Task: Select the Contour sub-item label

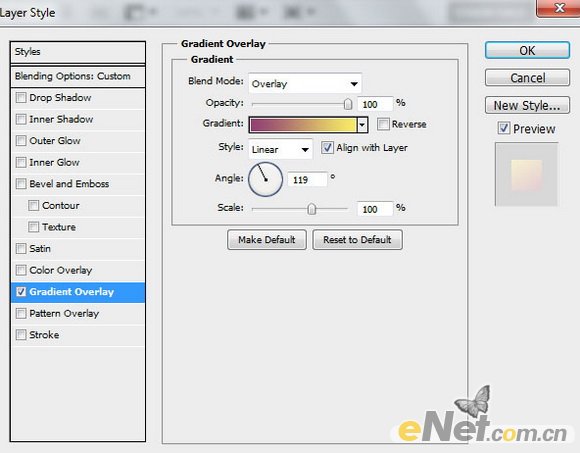Action: (x=61, y=205)
